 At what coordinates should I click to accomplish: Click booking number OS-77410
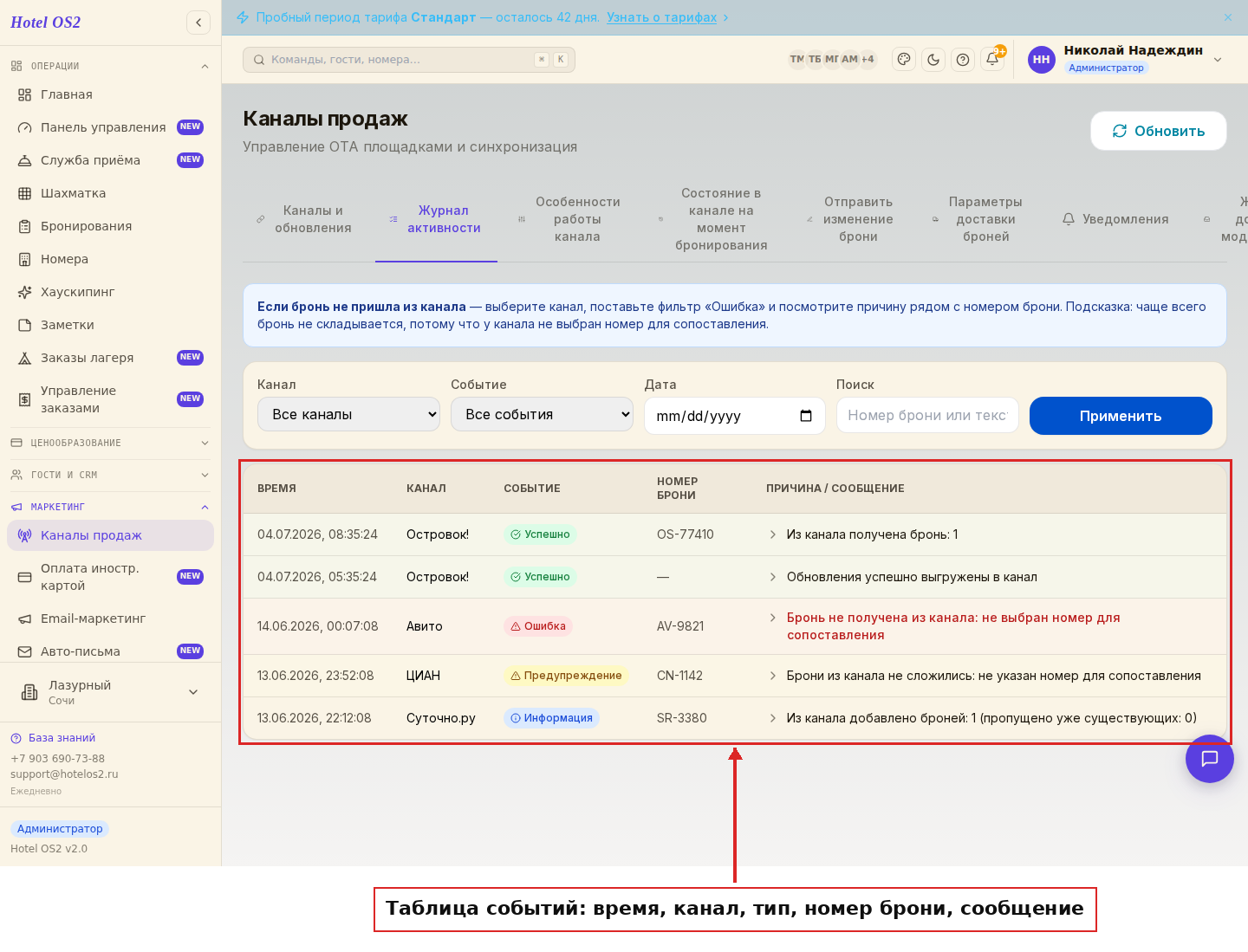pyautogui.click(x=686, y=534)
